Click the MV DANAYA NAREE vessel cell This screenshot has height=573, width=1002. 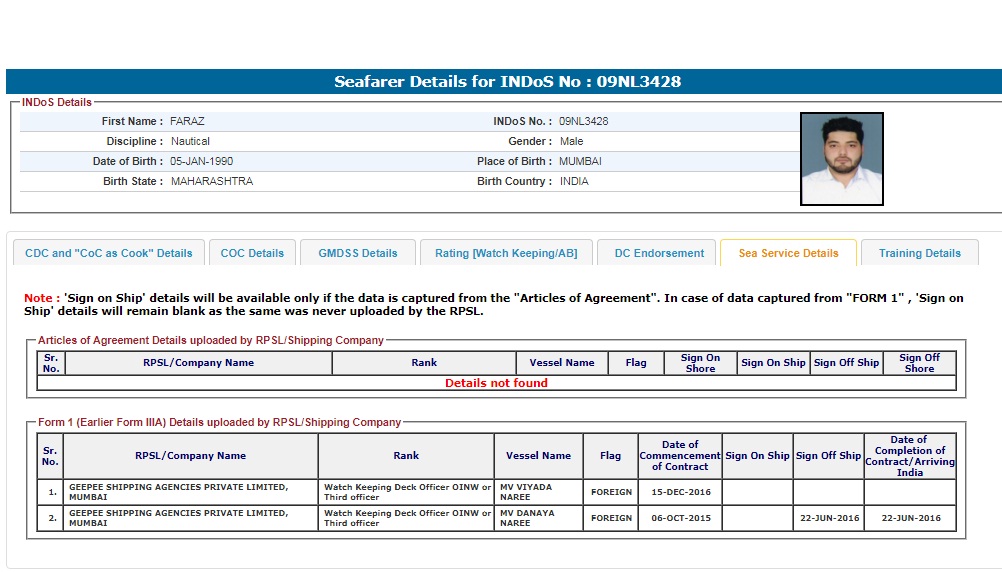click(x=538, y=518)
